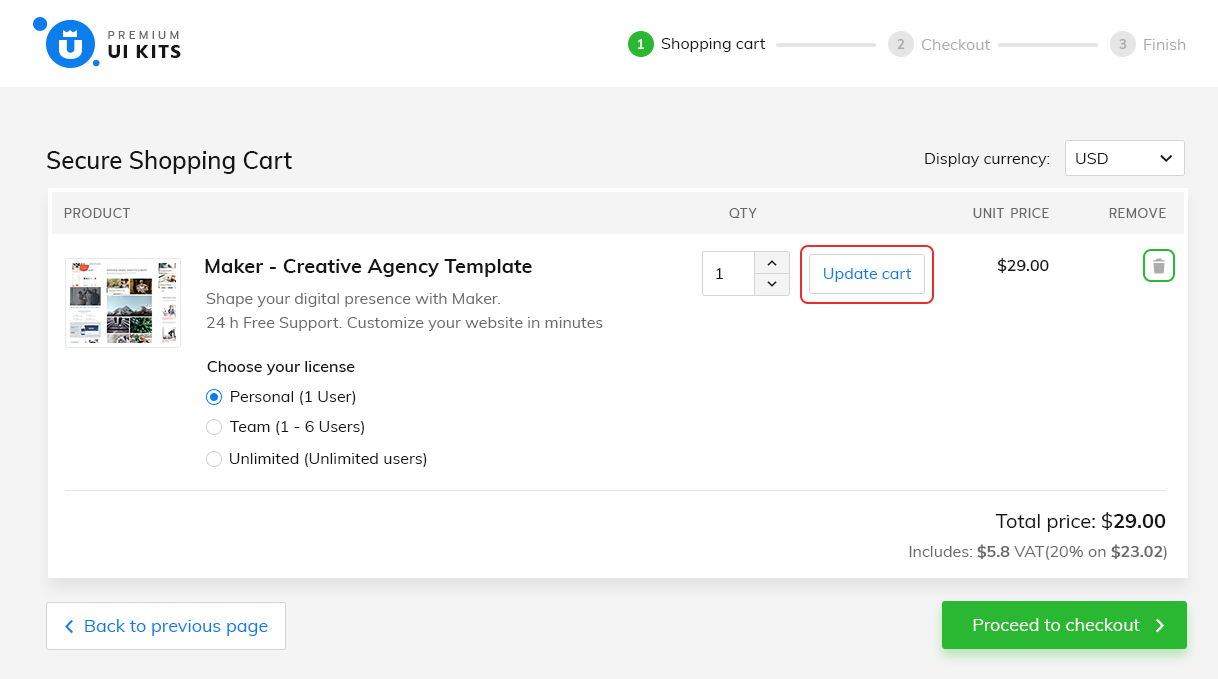Select Personal (1 User) license
Screen dimensions: 1218x679
coord(214,397)
